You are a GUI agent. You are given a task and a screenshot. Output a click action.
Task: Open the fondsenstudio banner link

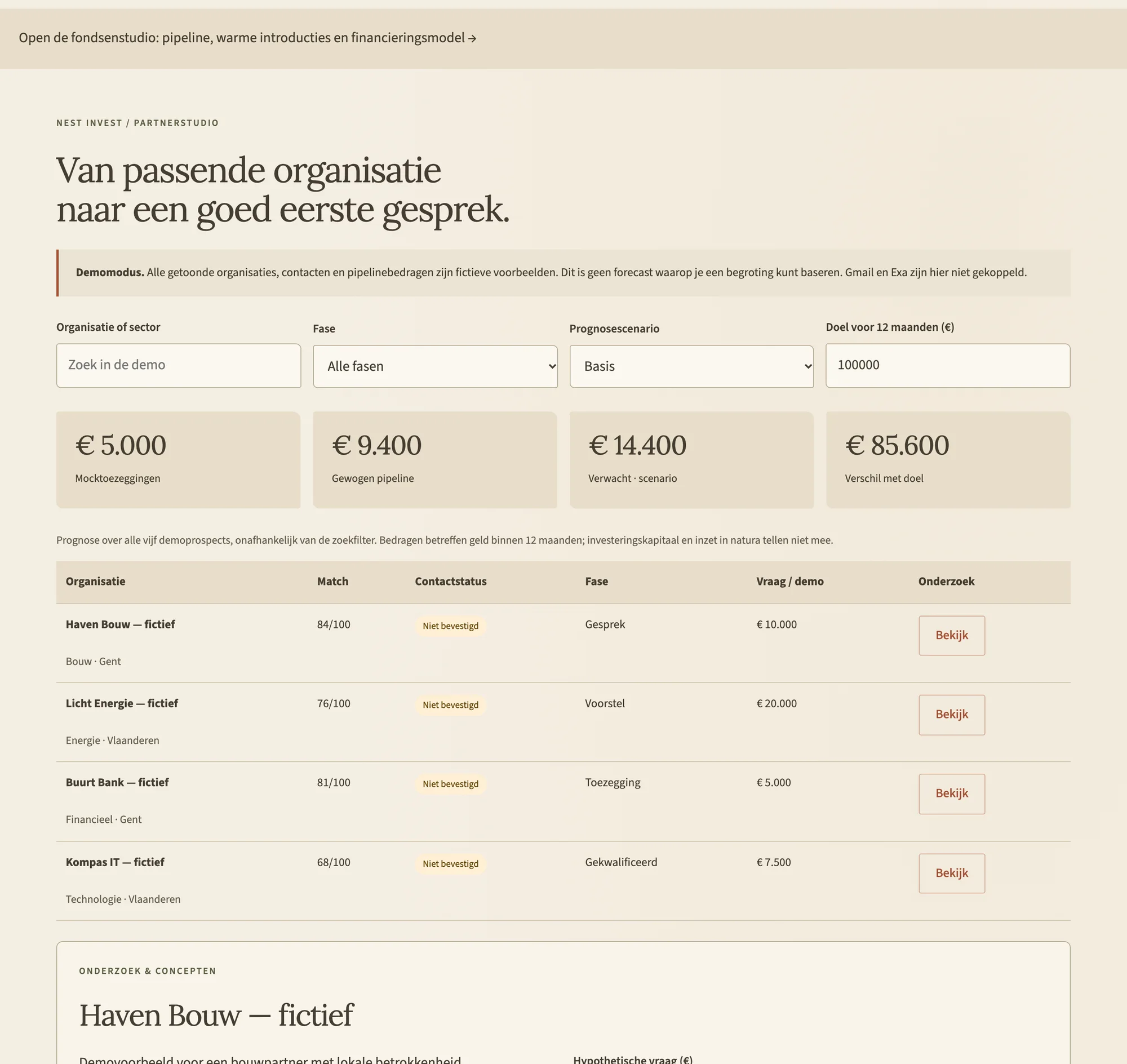(x=247, y=38)
